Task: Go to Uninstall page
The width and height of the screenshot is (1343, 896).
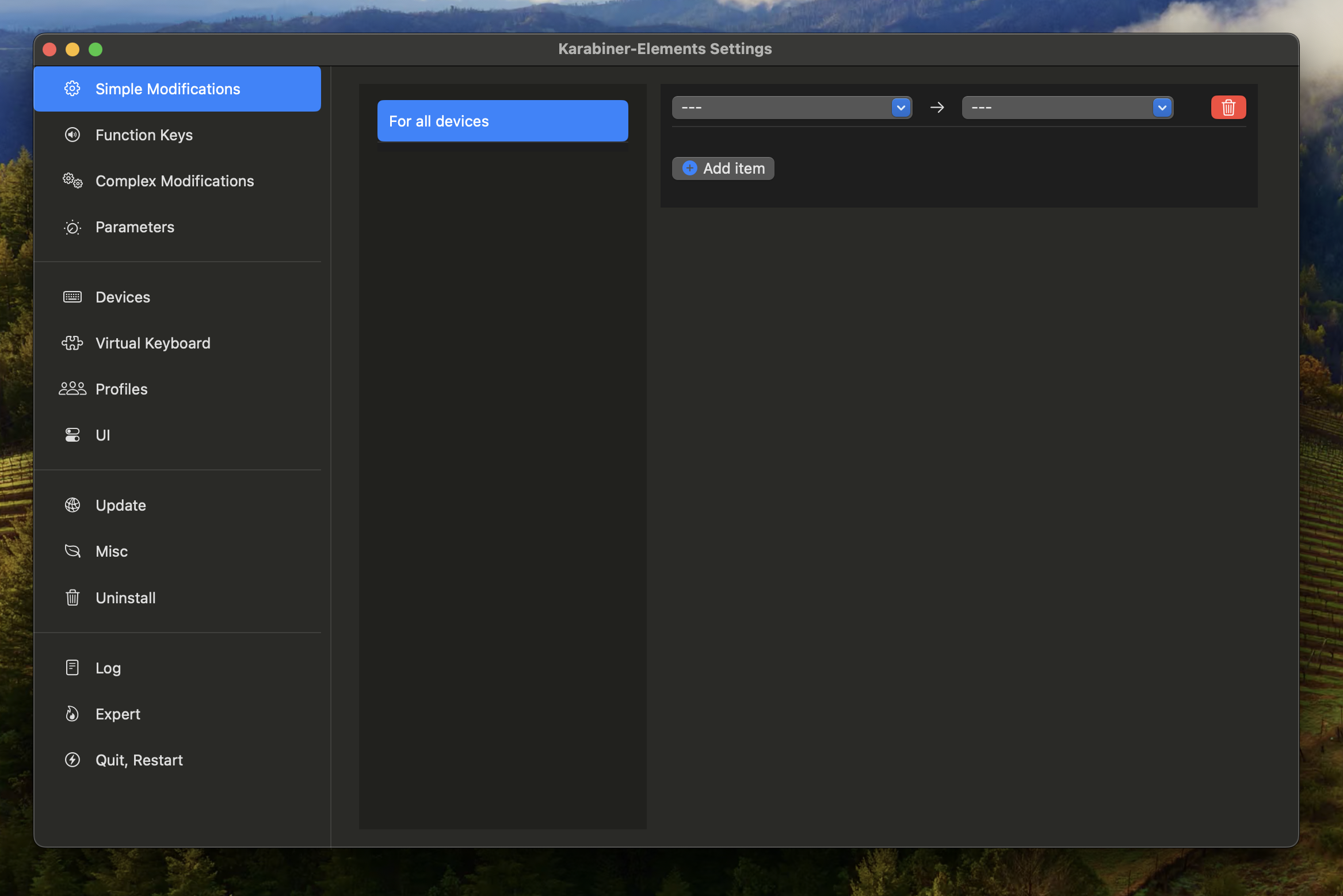Action: [125, 598]
